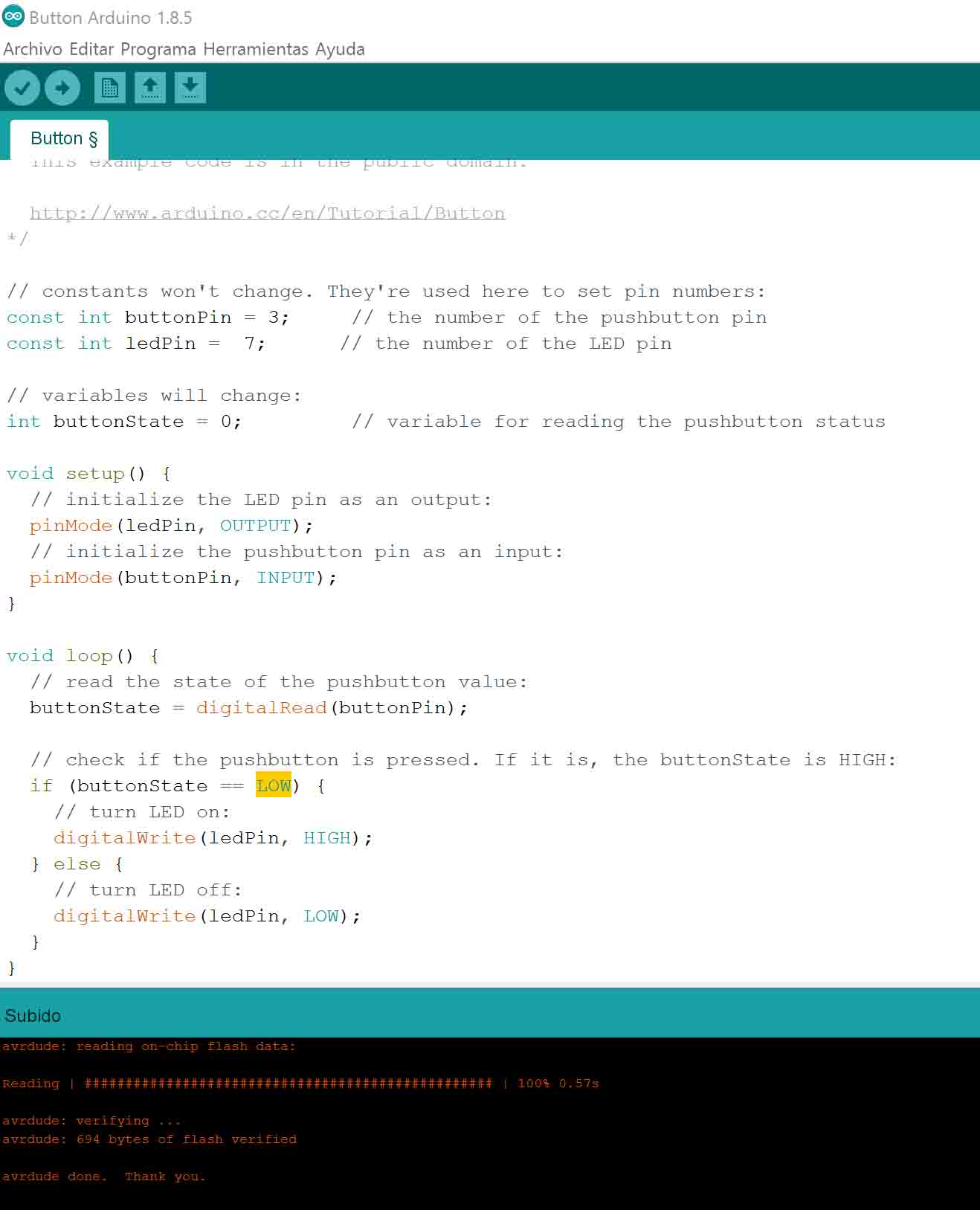Click the Arduino logo in title bar
The height and width of the screenshot is (1210, 980).
pyautogui.click(x=13, y=16)
